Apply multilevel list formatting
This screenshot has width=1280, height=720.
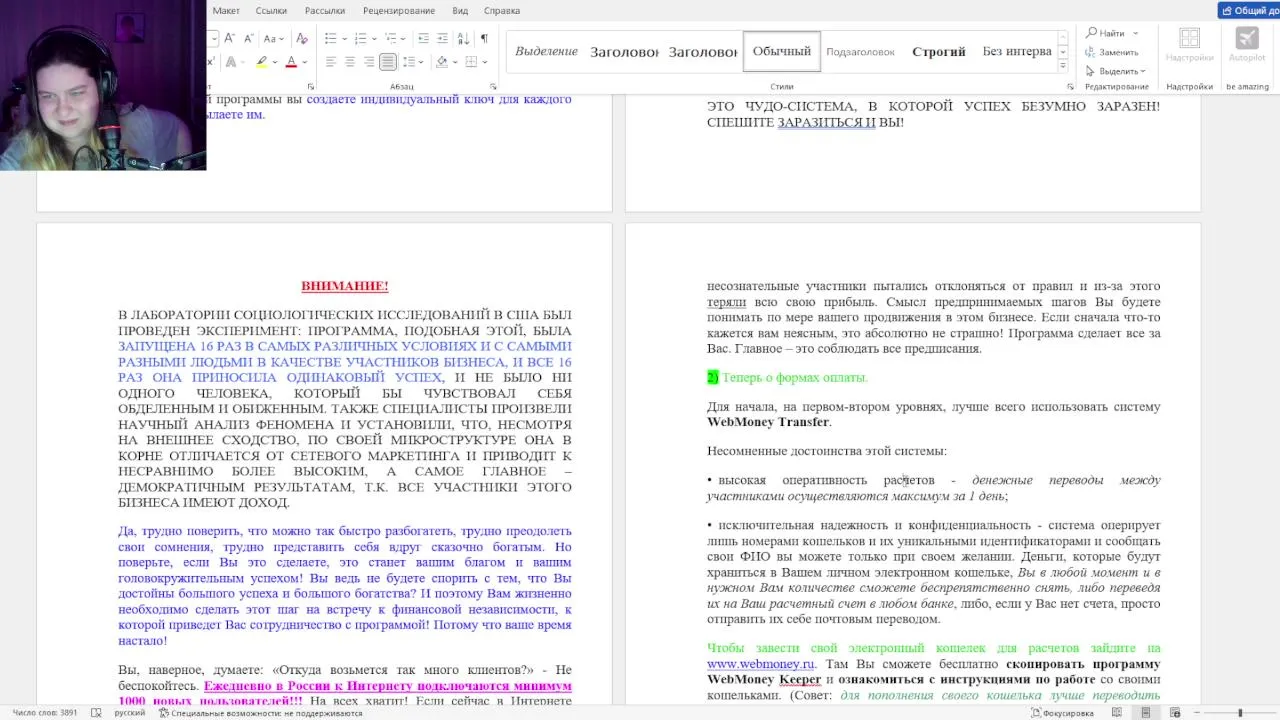click(x=391, y=38)
